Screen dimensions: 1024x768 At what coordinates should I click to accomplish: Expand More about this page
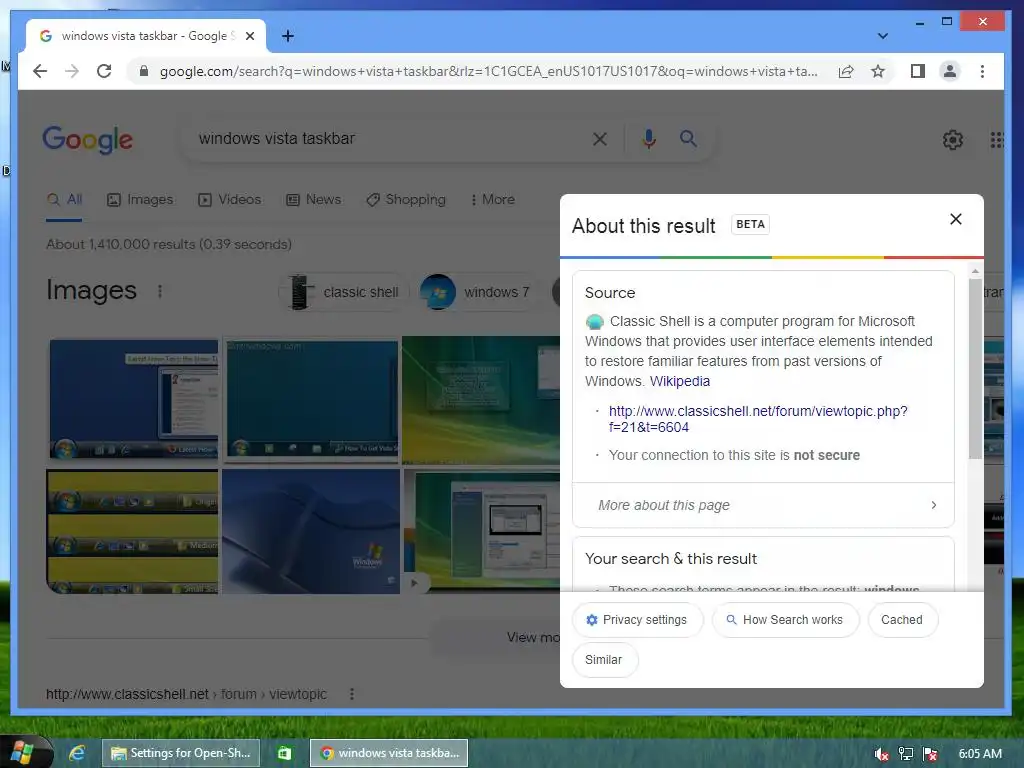pyautogui.click(x=763, y=505)
